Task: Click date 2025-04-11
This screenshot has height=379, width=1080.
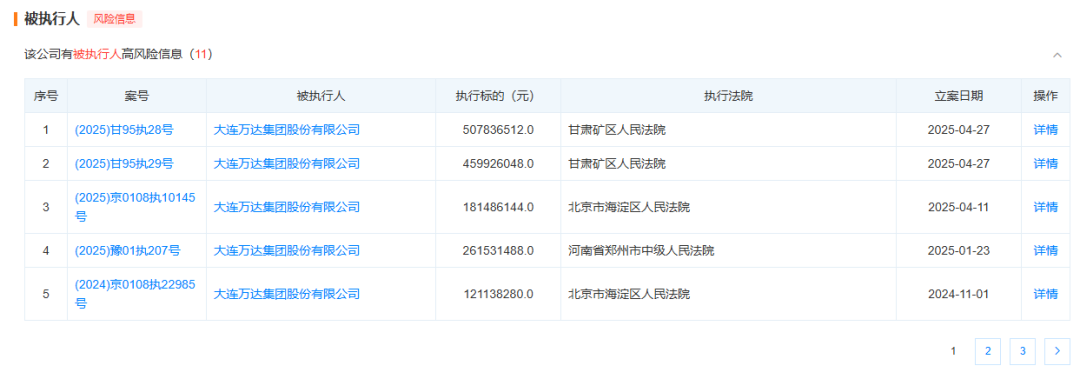Action: pyautogui.click(x=959, y=207)
